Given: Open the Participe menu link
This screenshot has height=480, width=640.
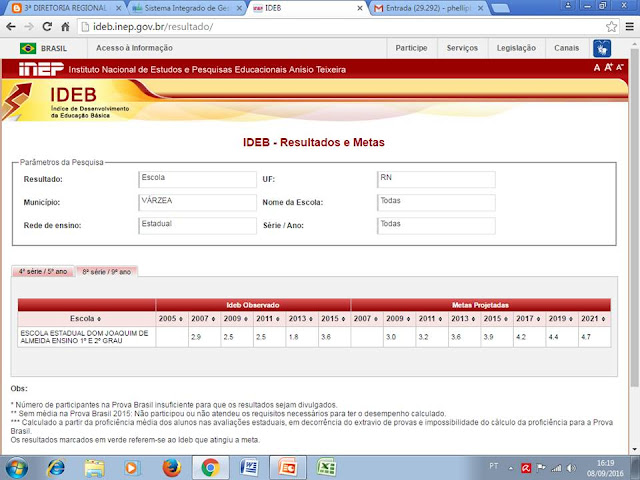Looking at the screenshot, I should point(411,48).
